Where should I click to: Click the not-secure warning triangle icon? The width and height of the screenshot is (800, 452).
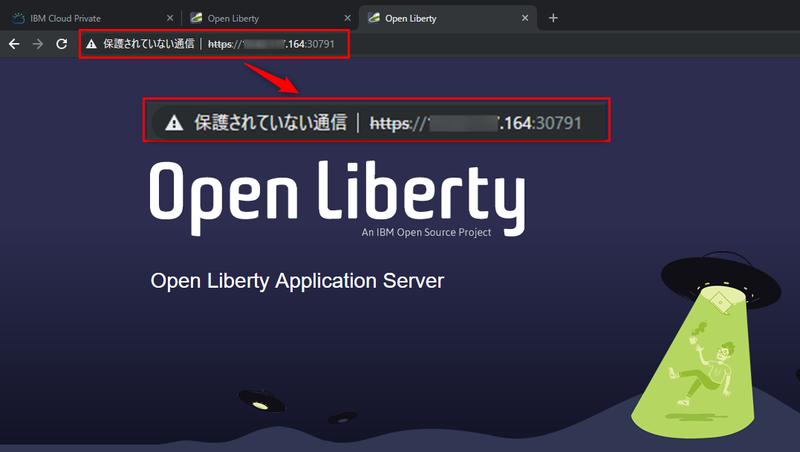[91, 44]
